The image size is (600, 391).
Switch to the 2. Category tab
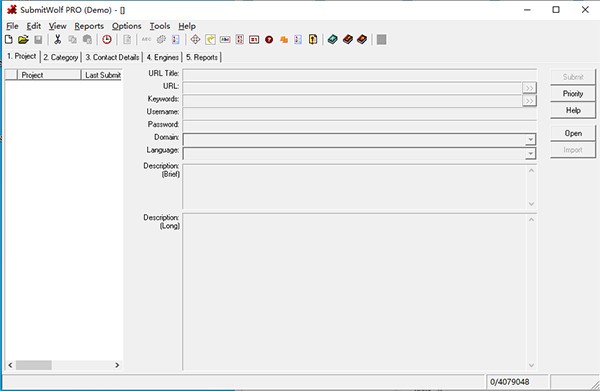pos(61,57)
